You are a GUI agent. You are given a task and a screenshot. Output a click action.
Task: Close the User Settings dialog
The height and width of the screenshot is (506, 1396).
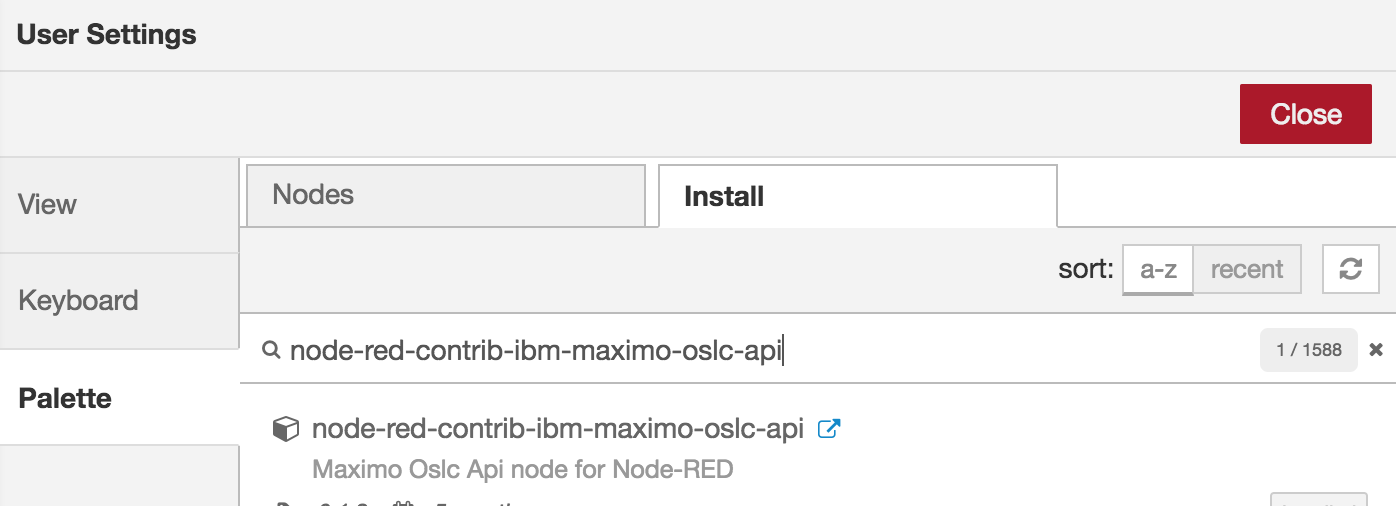coord(1306,114)
